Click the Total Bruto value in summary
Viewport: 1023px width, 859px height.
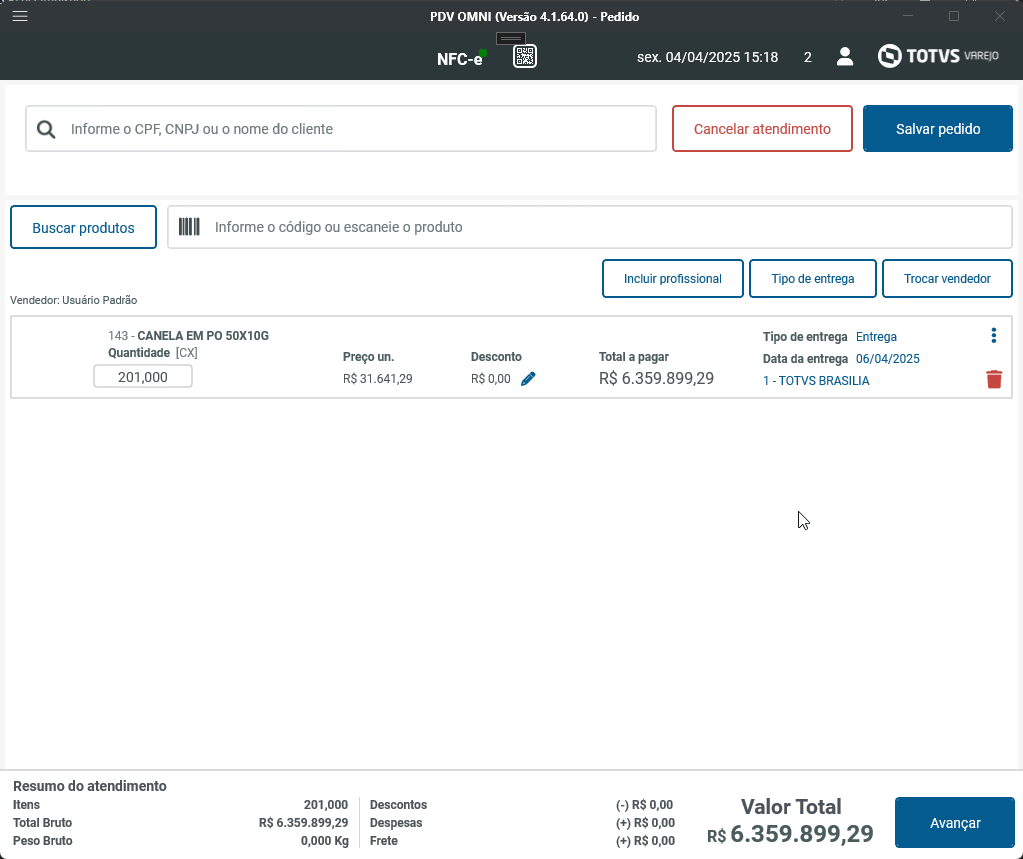303,822
